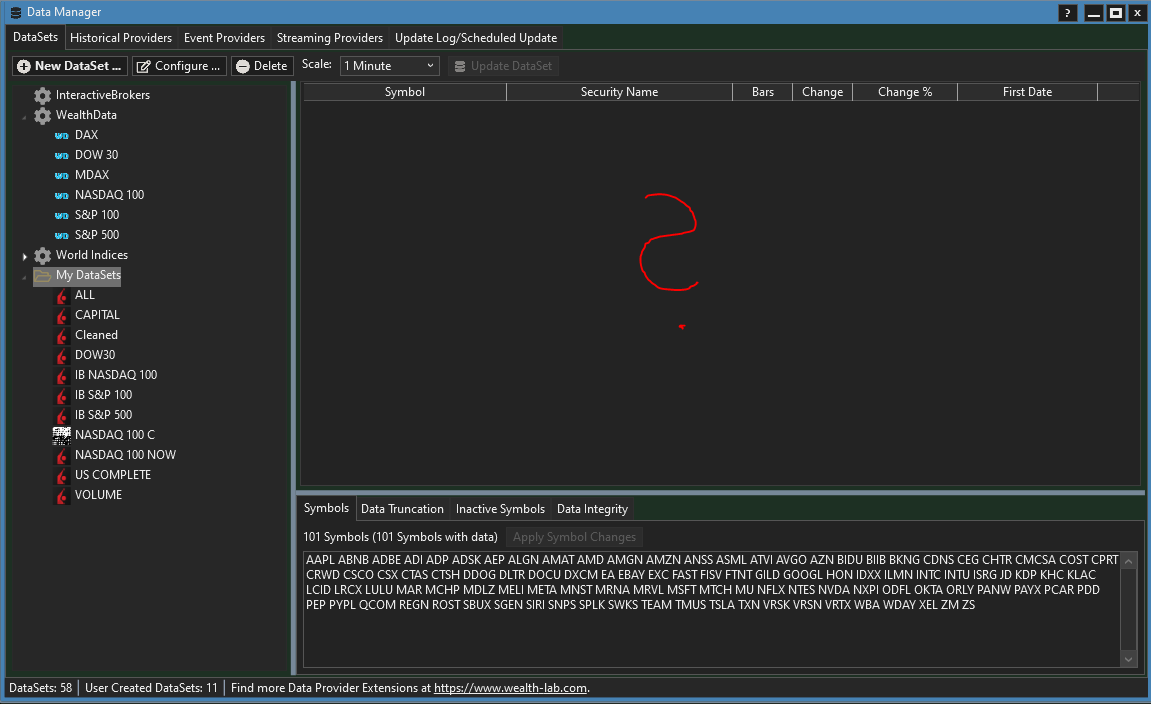Click the MDAX dataset icon
This screenshot has height=704, width=1151.
[x=62, y=175]
